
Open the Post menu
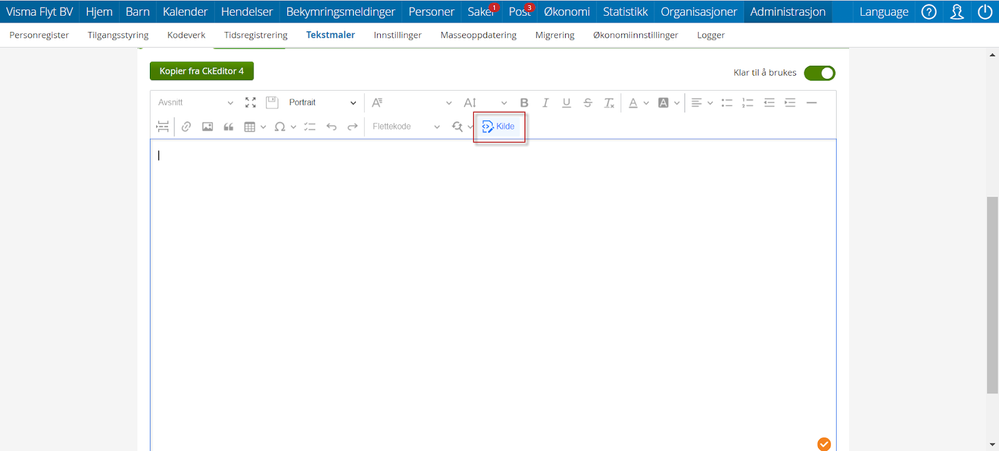click(520, 11)
